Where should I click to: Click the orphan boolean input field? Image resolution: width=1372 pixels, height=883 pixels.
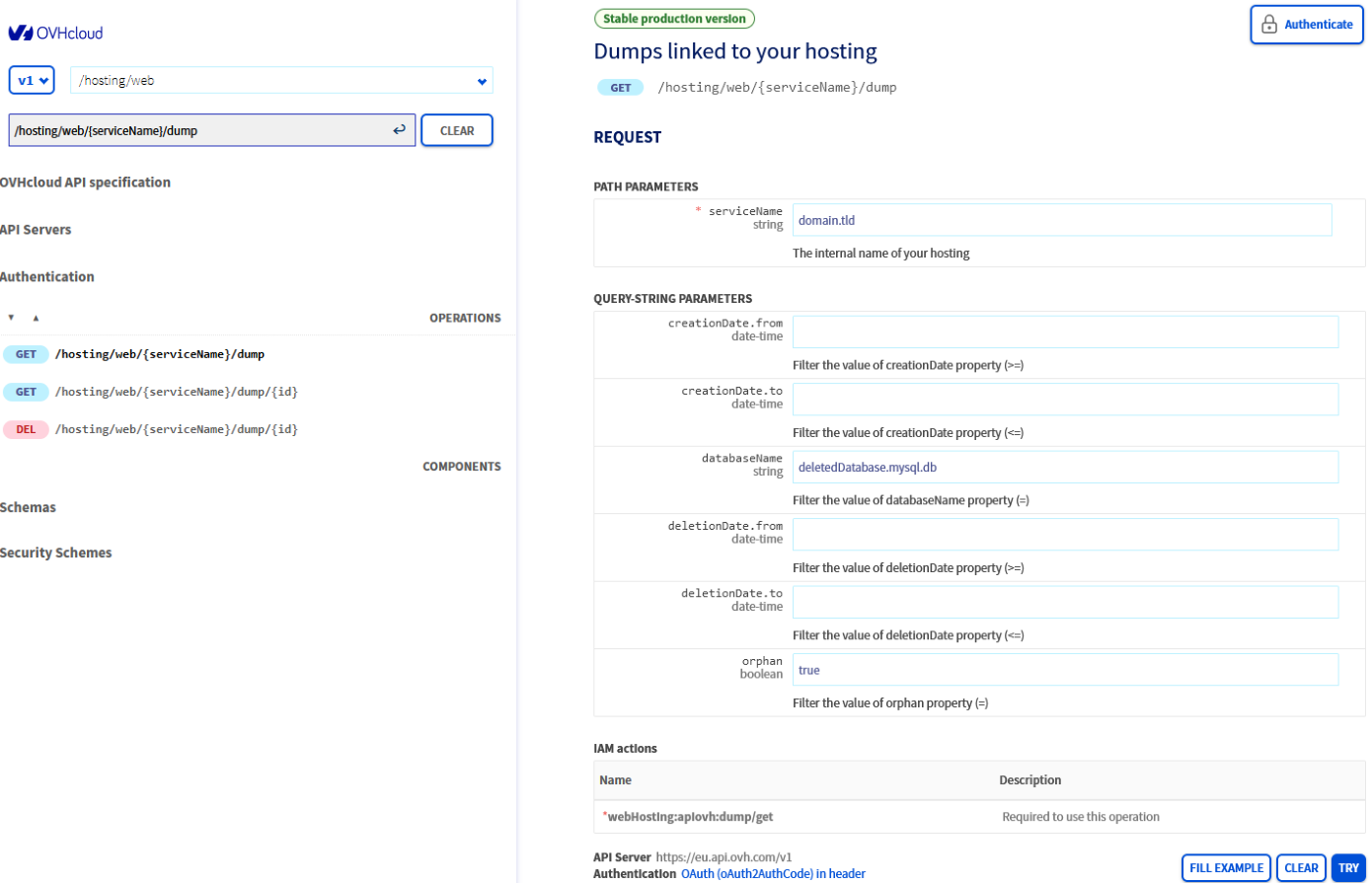pos(1064,670)
